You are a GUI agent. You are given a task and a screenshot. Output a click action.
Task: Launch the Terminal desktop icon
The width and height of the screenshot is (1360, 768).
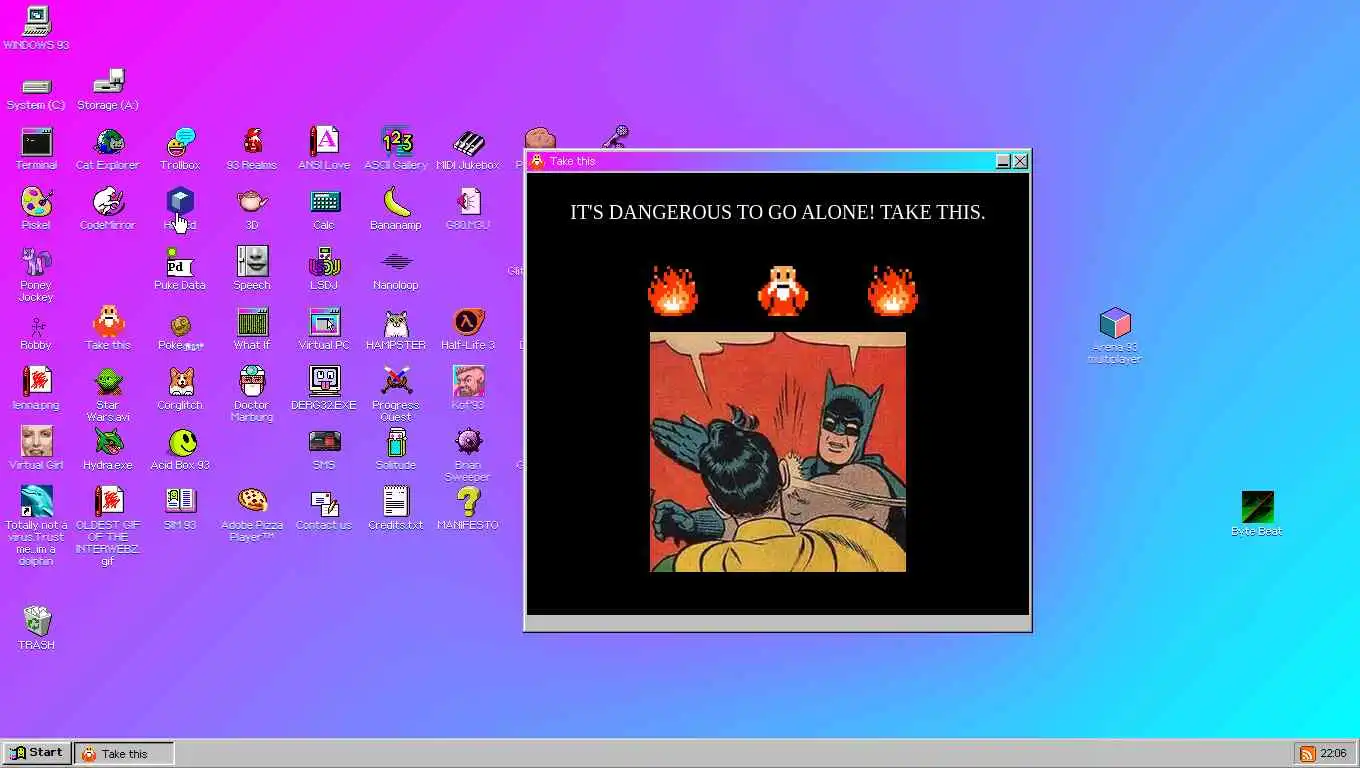pyautogui.click(x=36, y=149)
